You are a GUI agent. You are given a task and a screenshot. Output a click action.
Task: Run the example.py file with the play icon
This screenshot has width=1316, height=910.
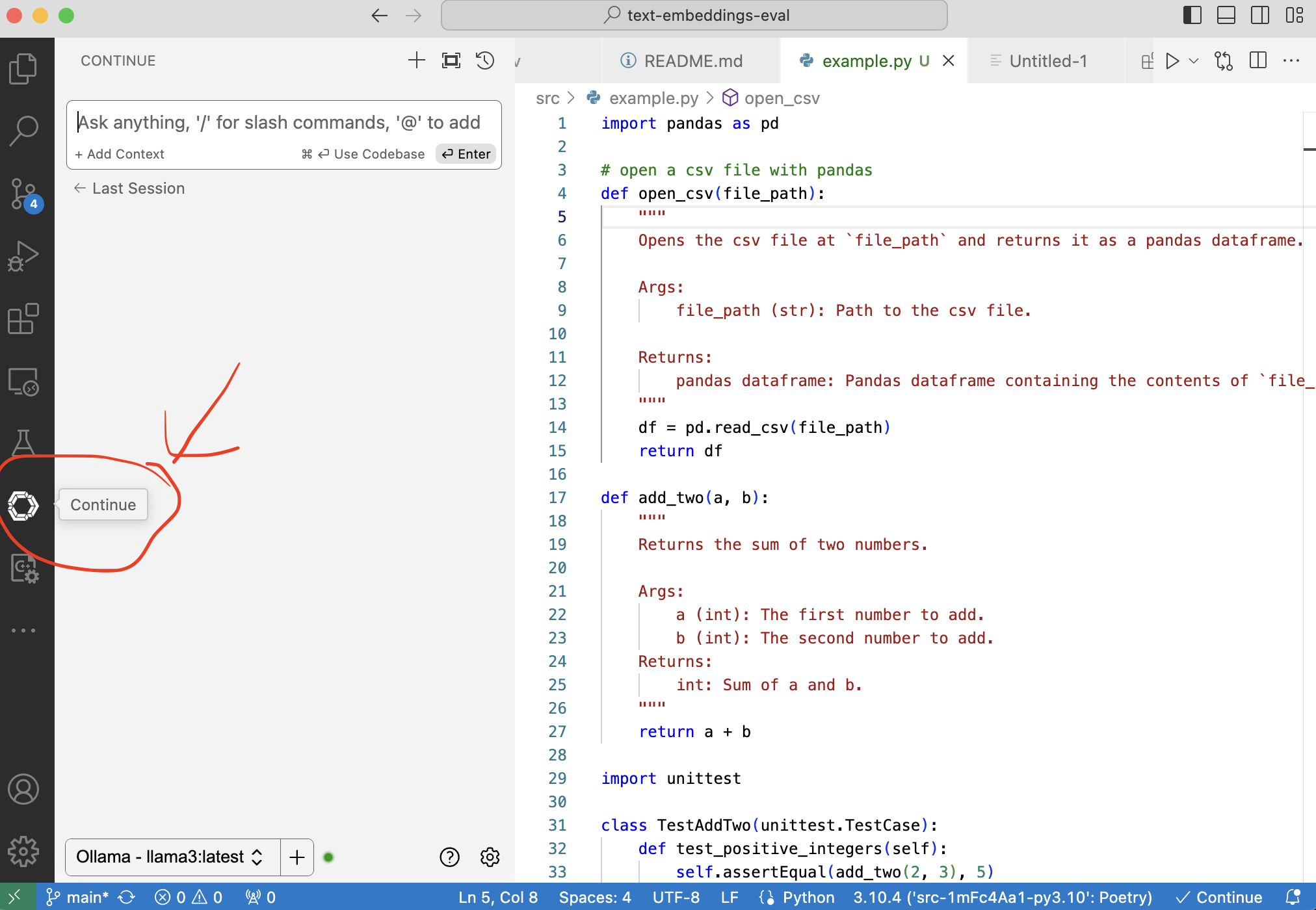click(x=1172, y=60)
